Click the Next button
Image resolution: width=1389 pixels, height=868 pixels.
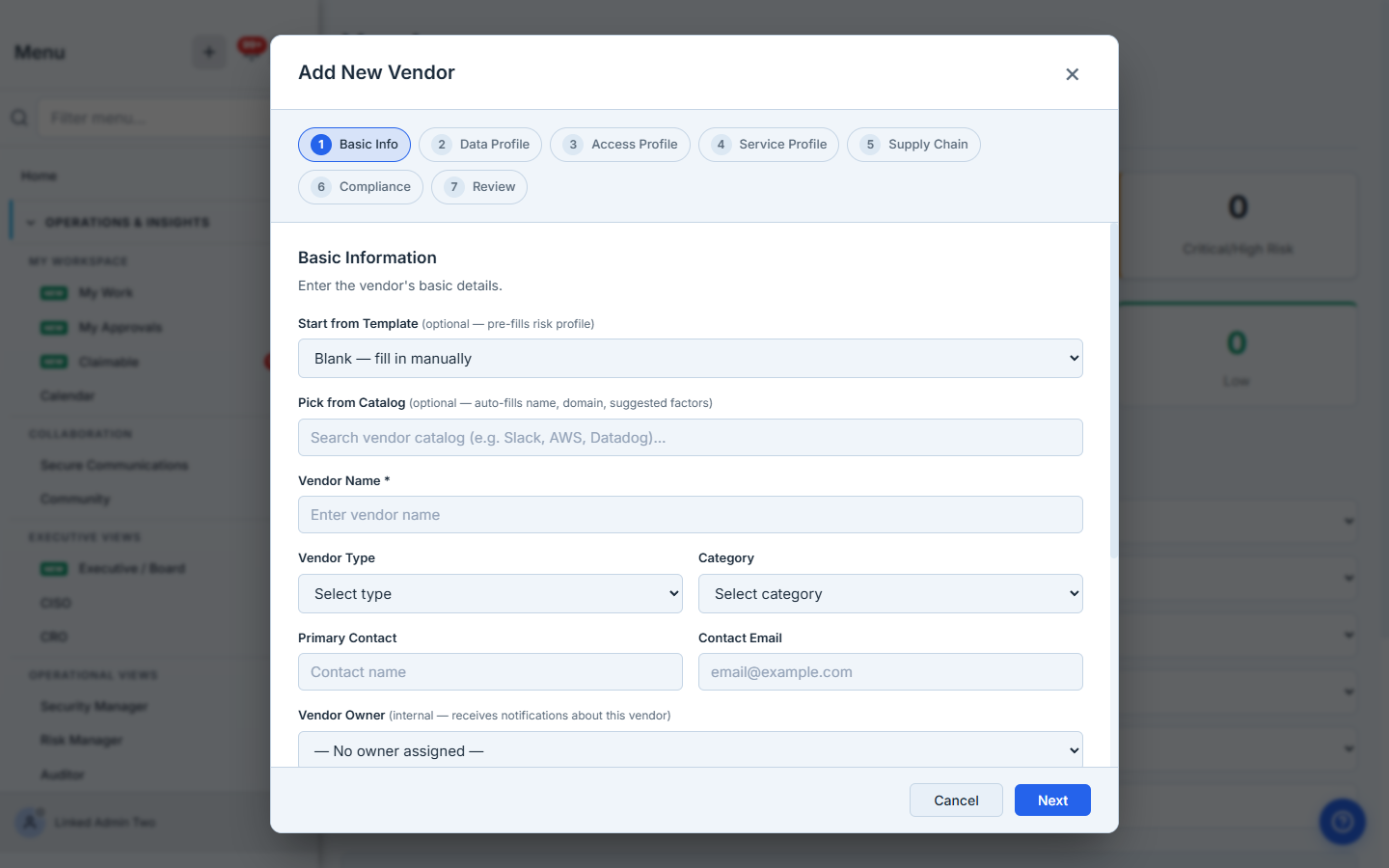coord(1052,800)
